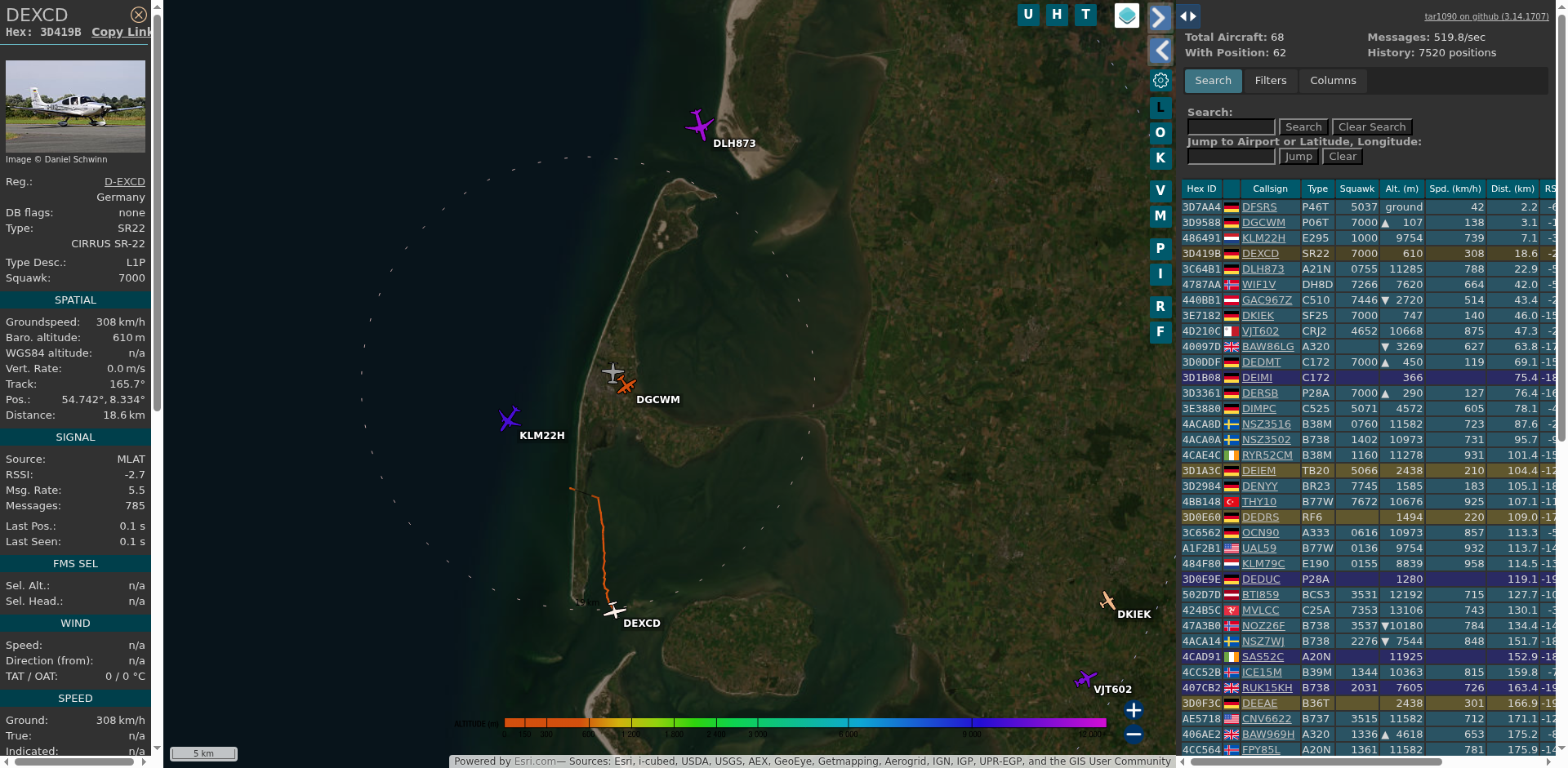
Task: Zoom out the map with minus button
Action: pyautogui.click(x=1134, y=735)
